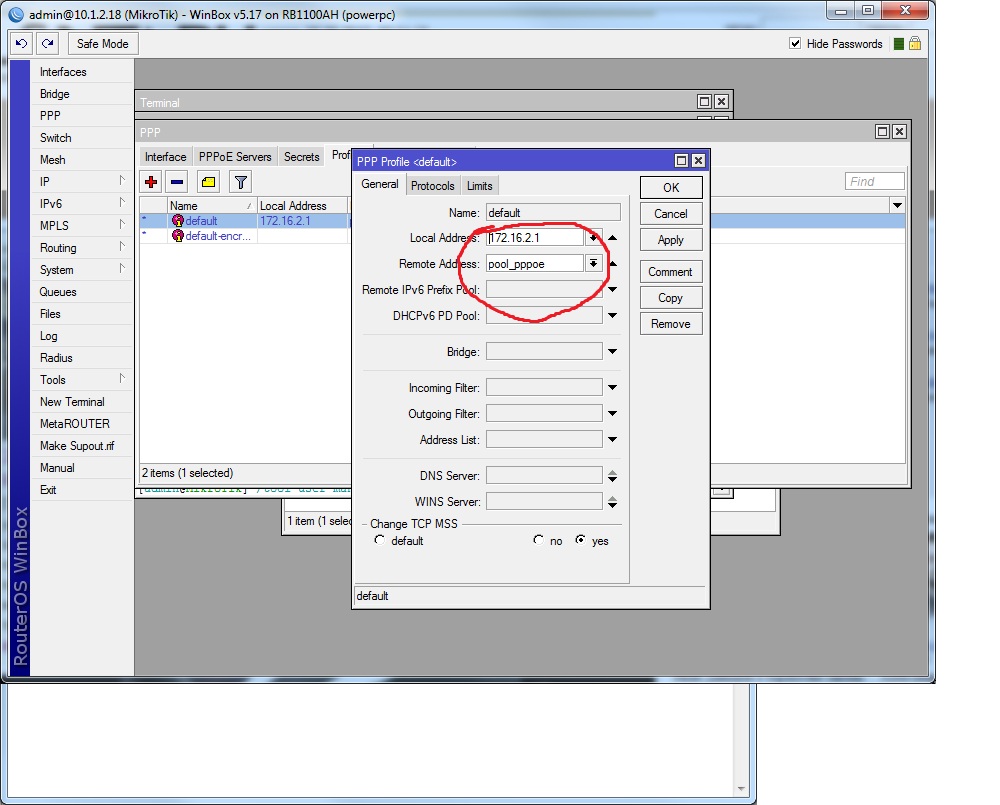Image resolution: width=1000 pixels, height=805 pixels.
Task: Switch to the Protocols tab
Action: click(x=432, y=186)
